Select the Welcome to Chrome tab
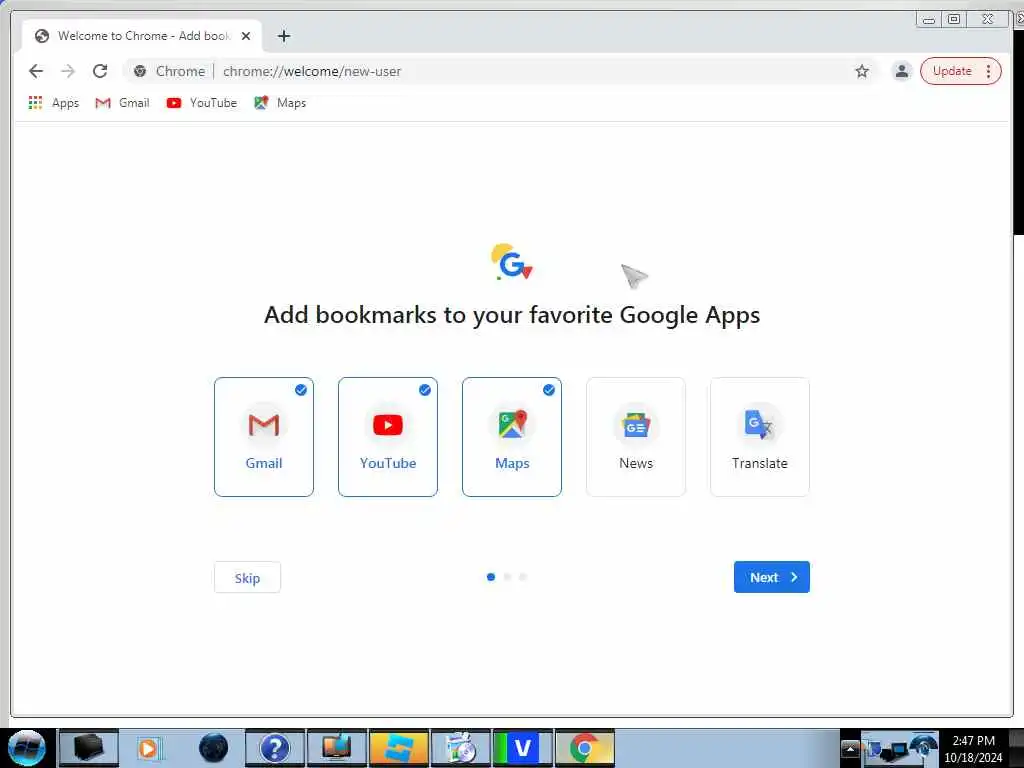This screenshot has width=1024, height=768. pos(142,36)
